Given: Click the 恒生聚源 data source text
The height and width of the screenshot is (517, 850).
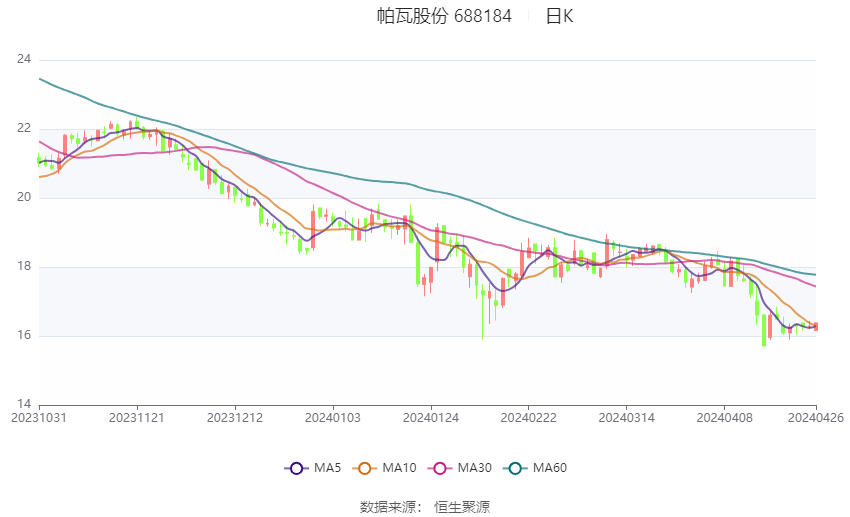Looking at the screenshot, I should click(x=462, y=507).
